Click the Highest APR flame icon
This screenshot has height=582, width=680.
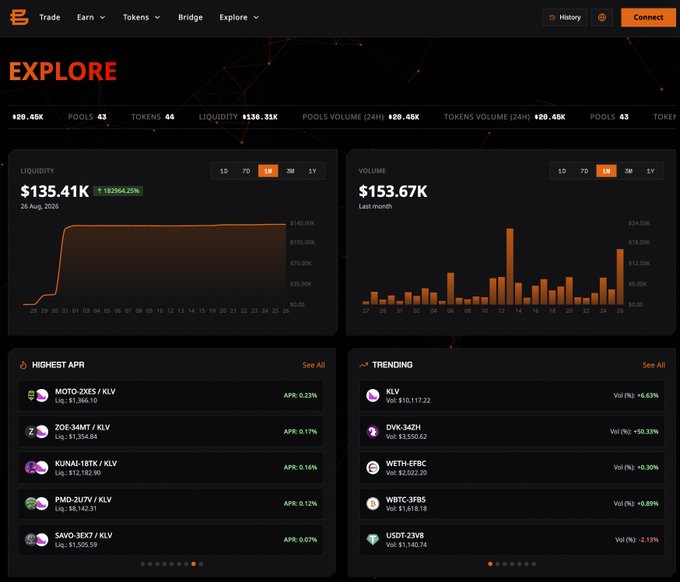click(23, 365)
